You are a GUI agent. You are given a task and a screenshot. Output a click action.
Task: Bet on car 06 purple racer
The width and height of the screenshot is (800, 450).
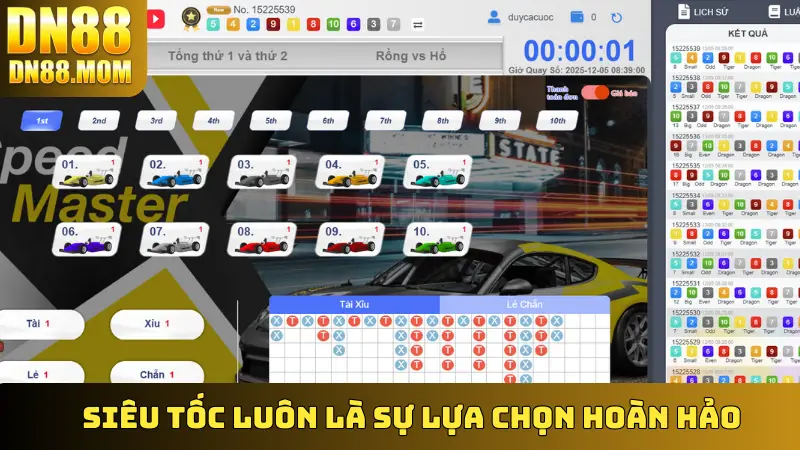87,239
